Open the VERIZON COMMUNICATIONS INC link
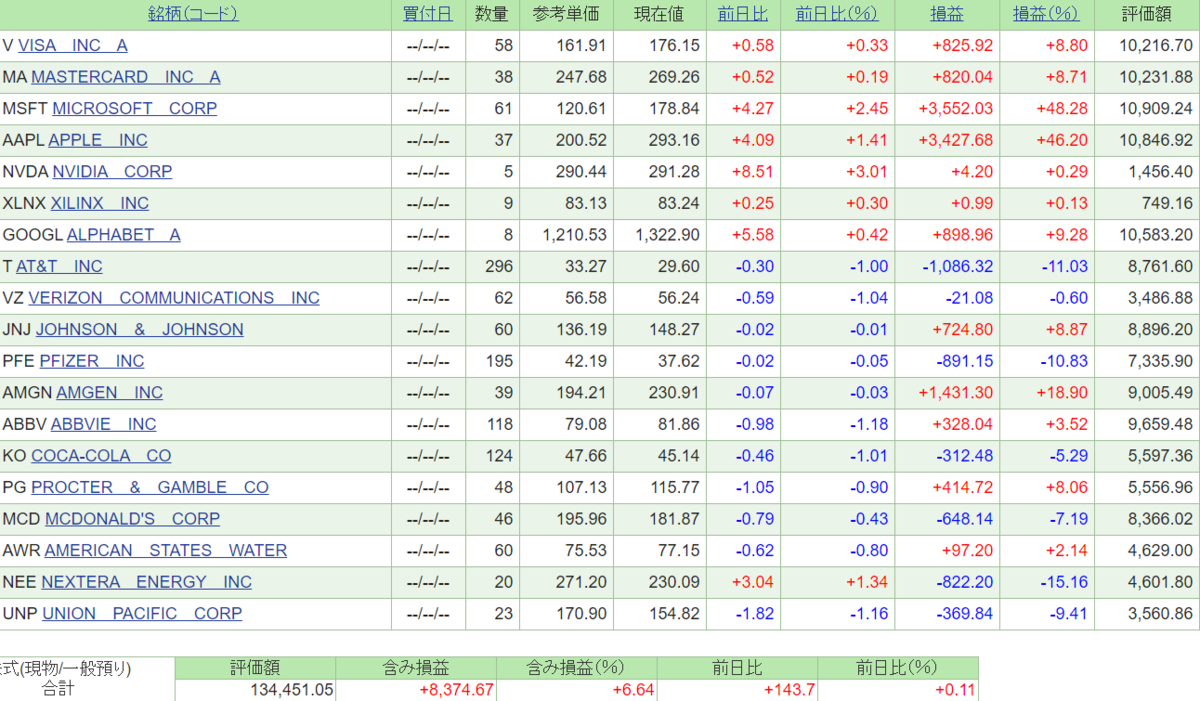 point(174,298)
